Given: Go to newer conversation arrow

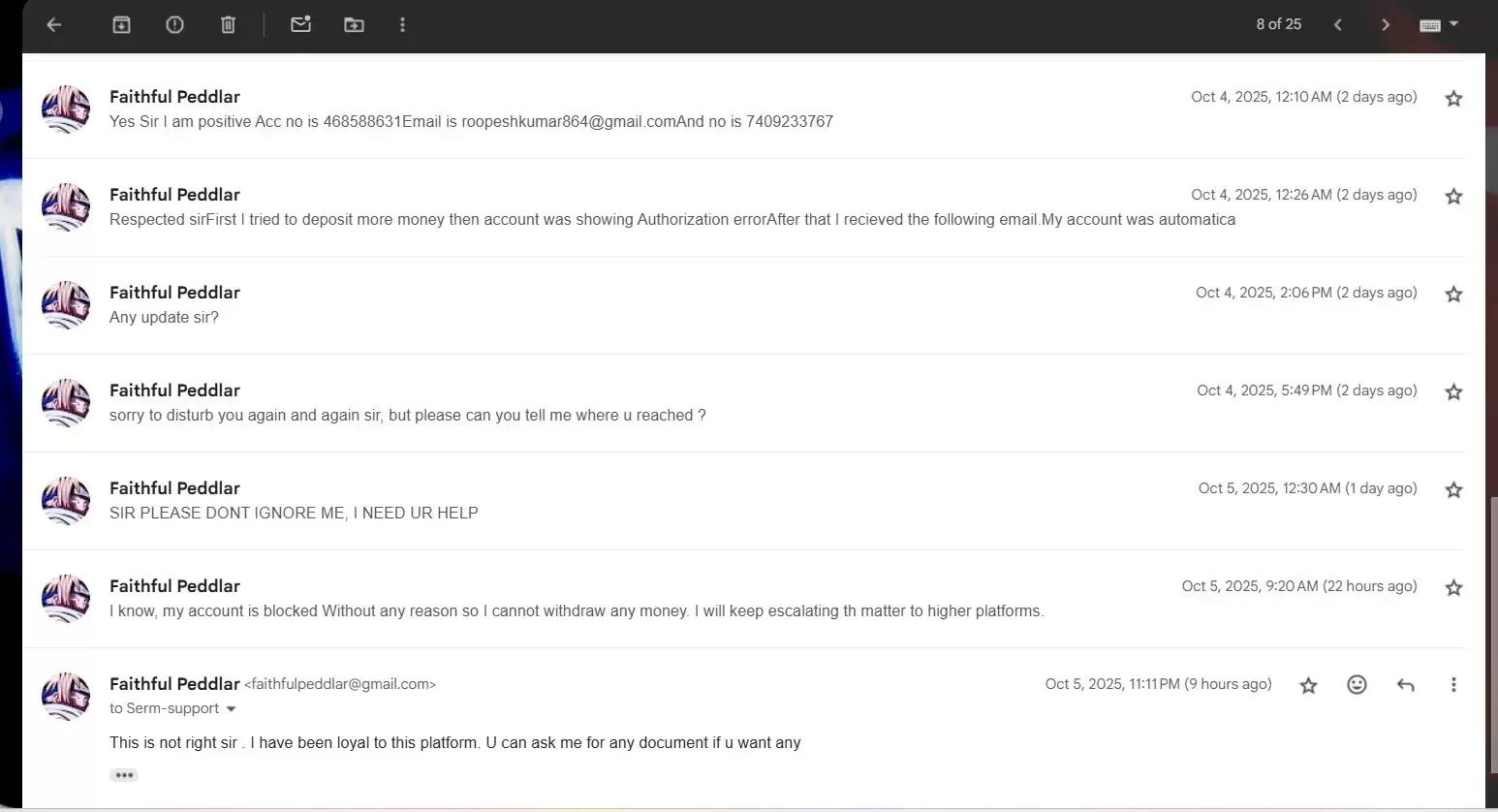Looking at the screenshot, I should click(x=1337, y=25).
